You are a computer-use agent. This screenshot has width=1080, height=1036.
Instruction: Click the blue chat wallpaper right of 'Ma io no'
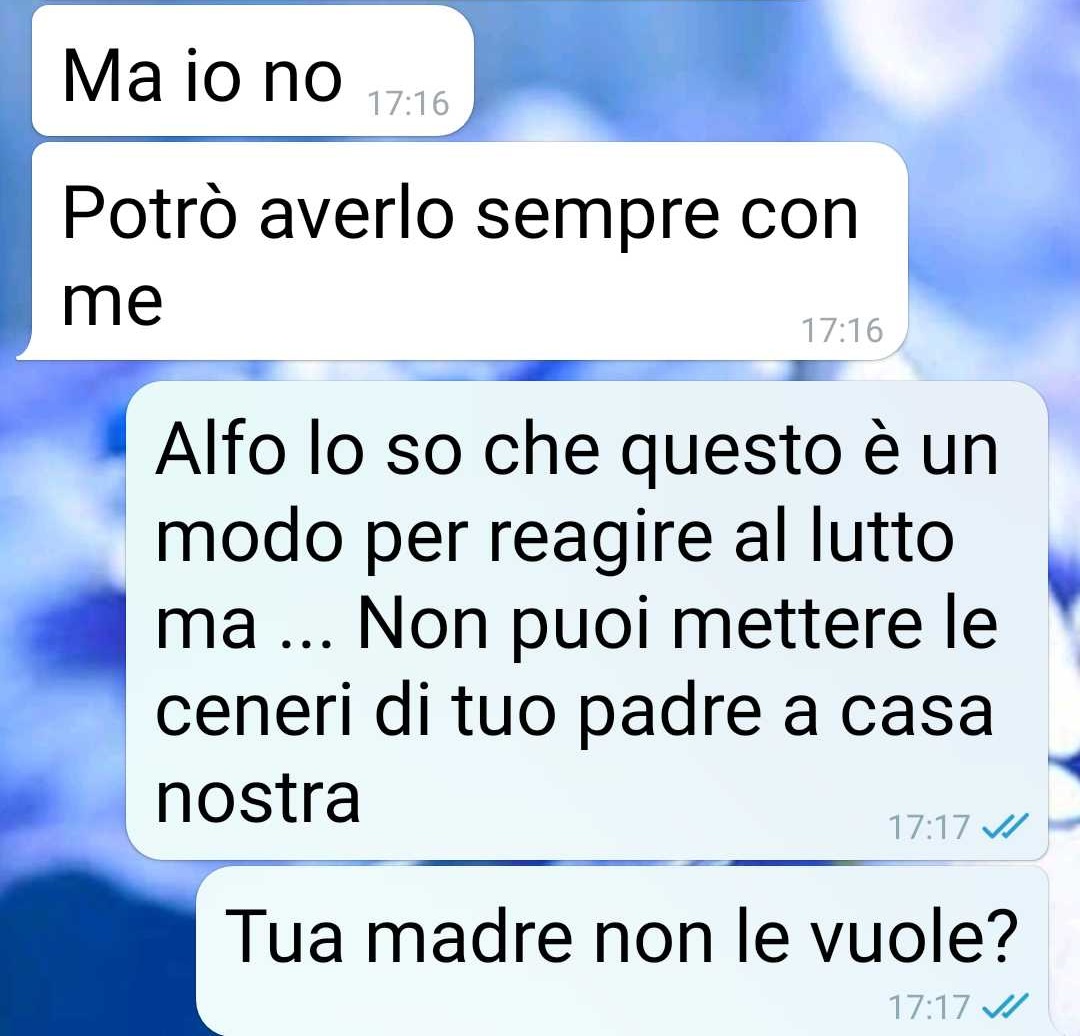tap(758, 69)
